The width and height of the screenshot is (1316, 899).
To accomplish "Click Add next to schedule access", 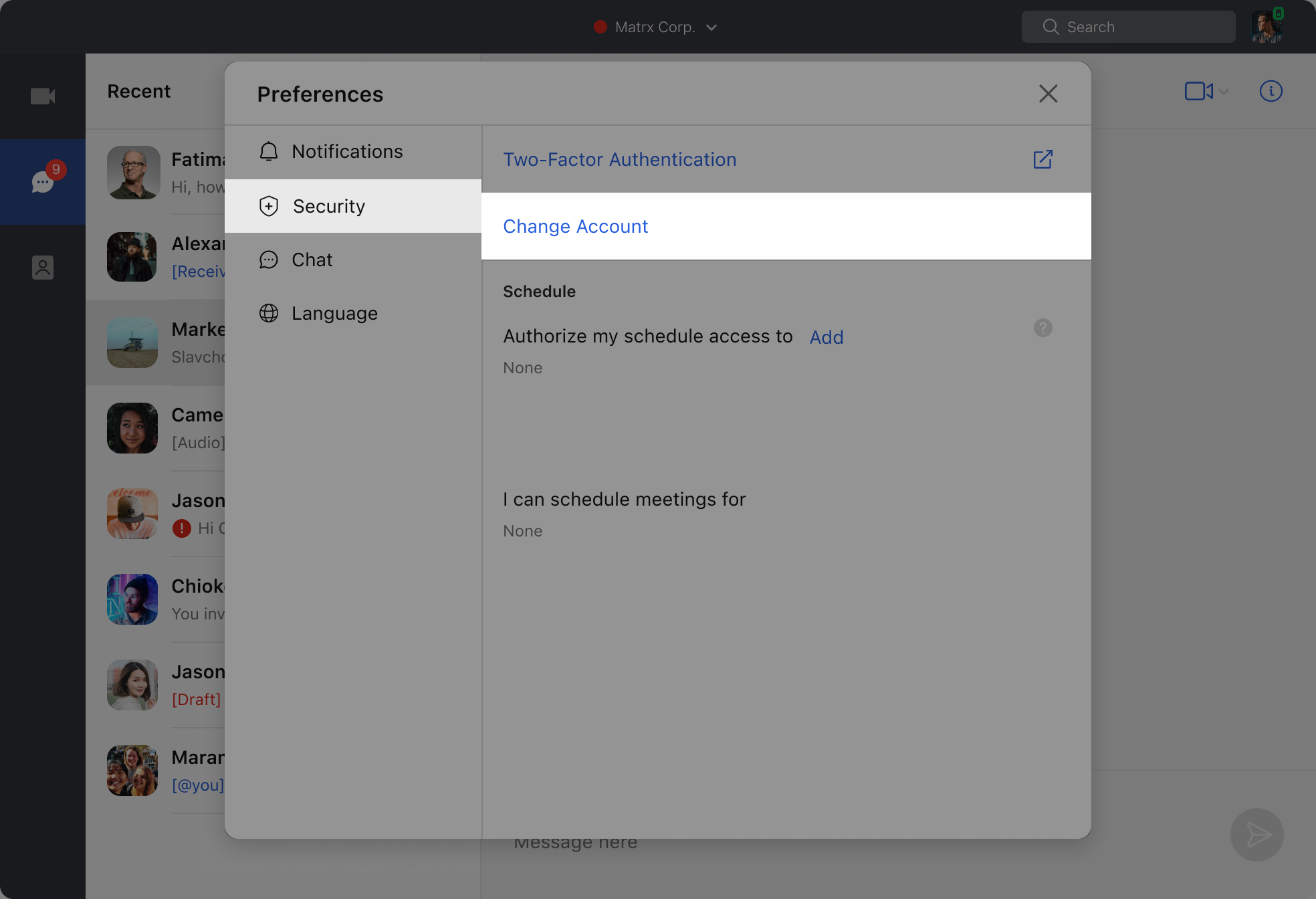I will click(x=827, y=337).
